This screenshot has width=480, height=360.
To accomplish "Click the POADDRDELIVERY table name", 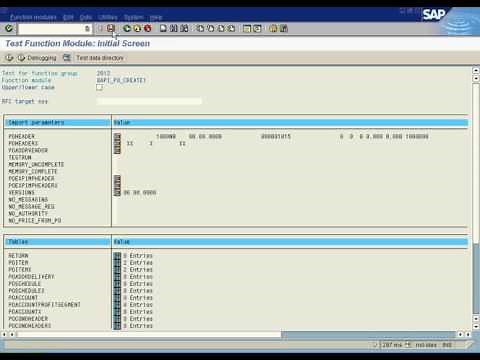I will (x=31, y=277).
